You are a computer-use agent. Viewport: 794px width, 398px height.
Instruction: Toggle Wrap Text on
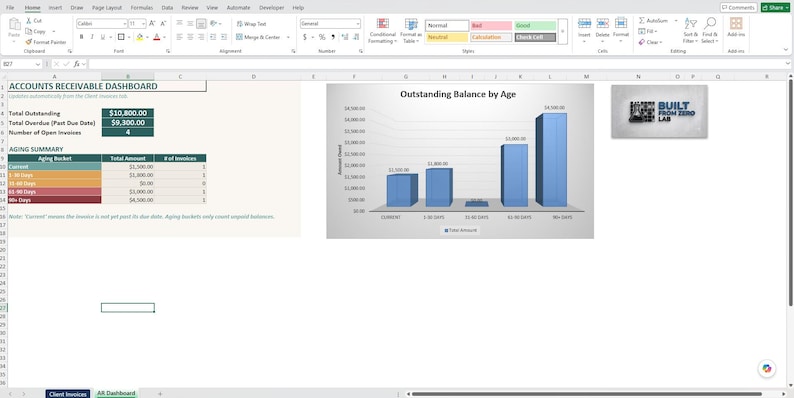tap(251, 24)
